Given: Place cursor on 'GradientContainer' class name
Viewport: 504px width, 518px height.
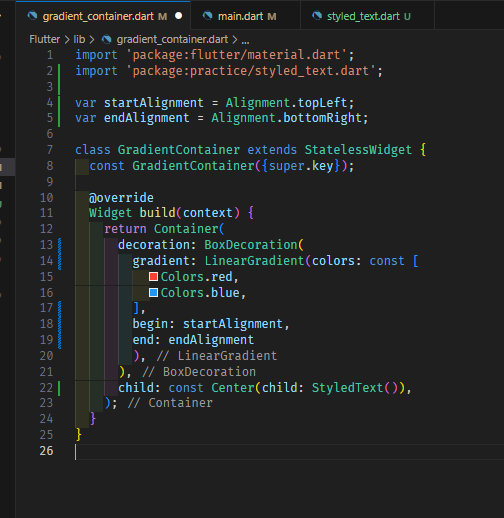Looking at the screenshot, I should pos(179,150).
